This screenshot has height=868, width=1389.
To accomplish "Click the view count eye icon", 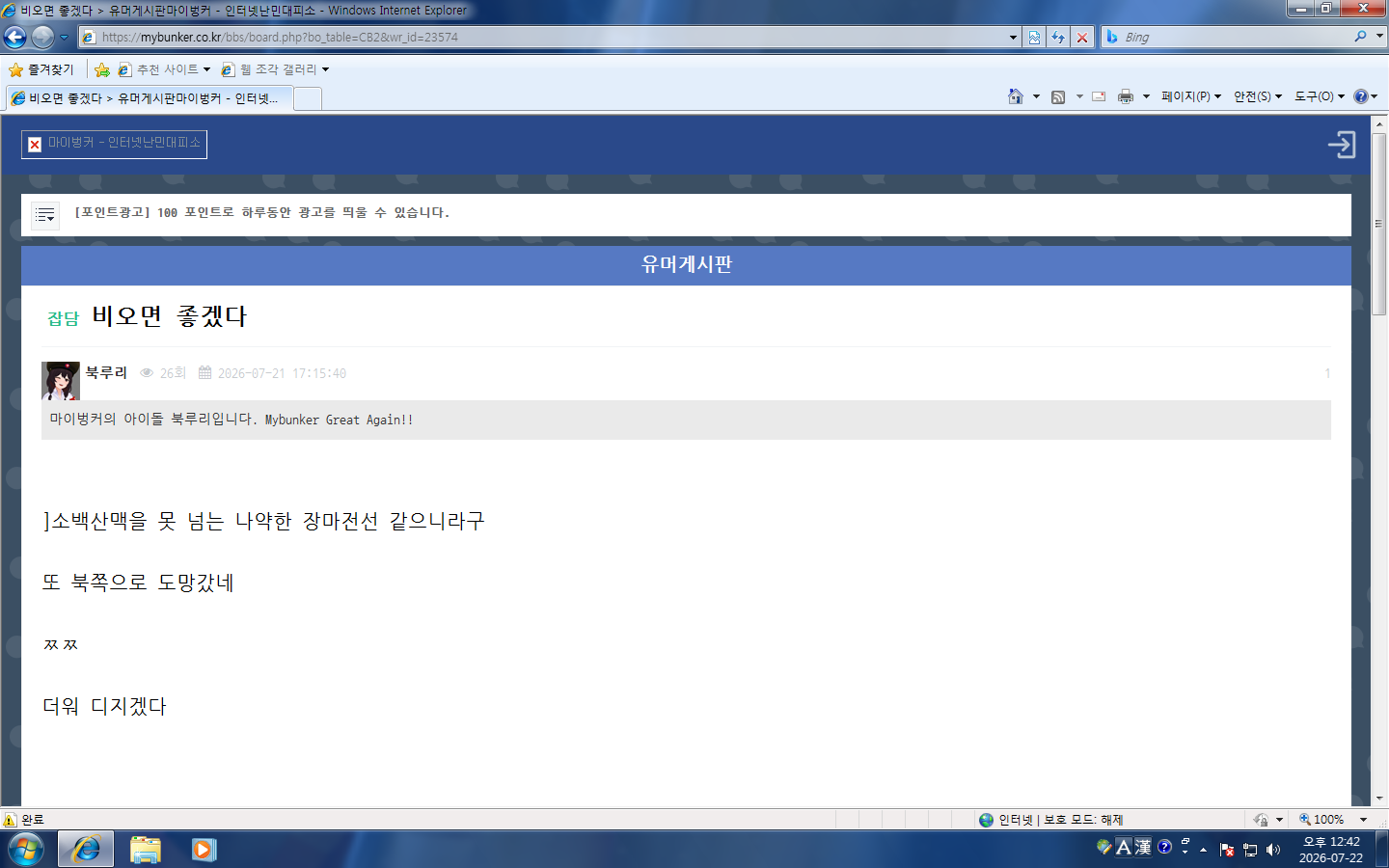I will pyautogui.click(x=147, y=373).
